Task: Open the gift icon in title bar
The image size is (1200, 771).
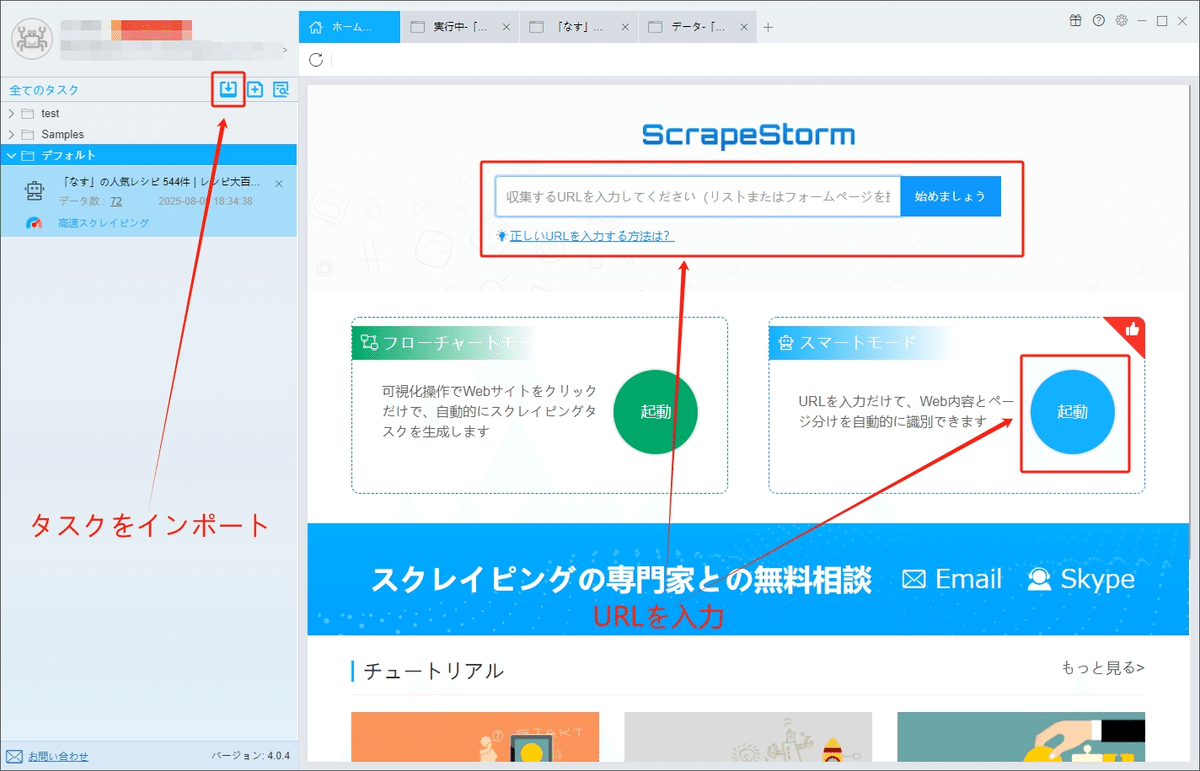Action: pos(1075,20)
